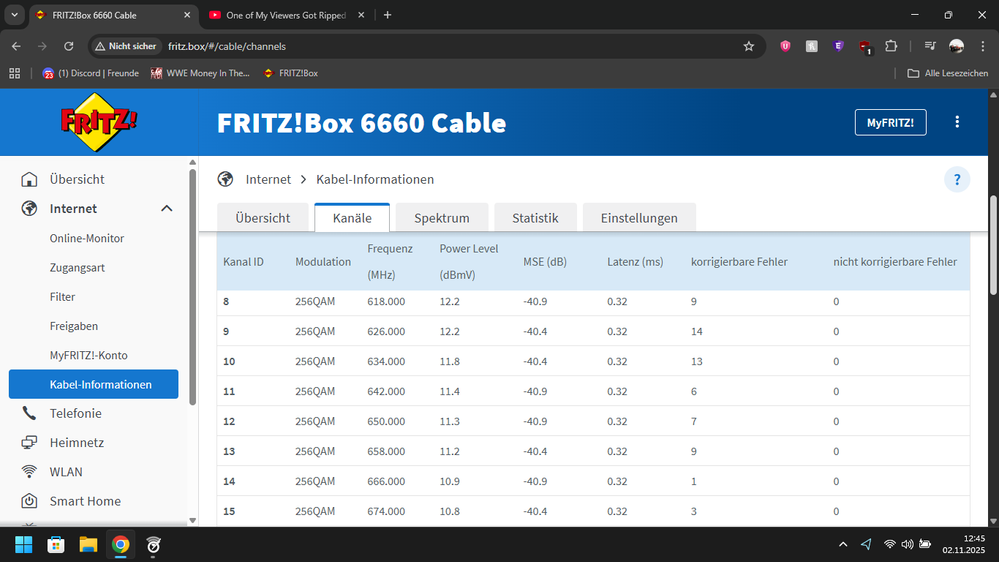Open a new browser tab
This screenshot has width=999, height=562.
(x=387, y=15)
